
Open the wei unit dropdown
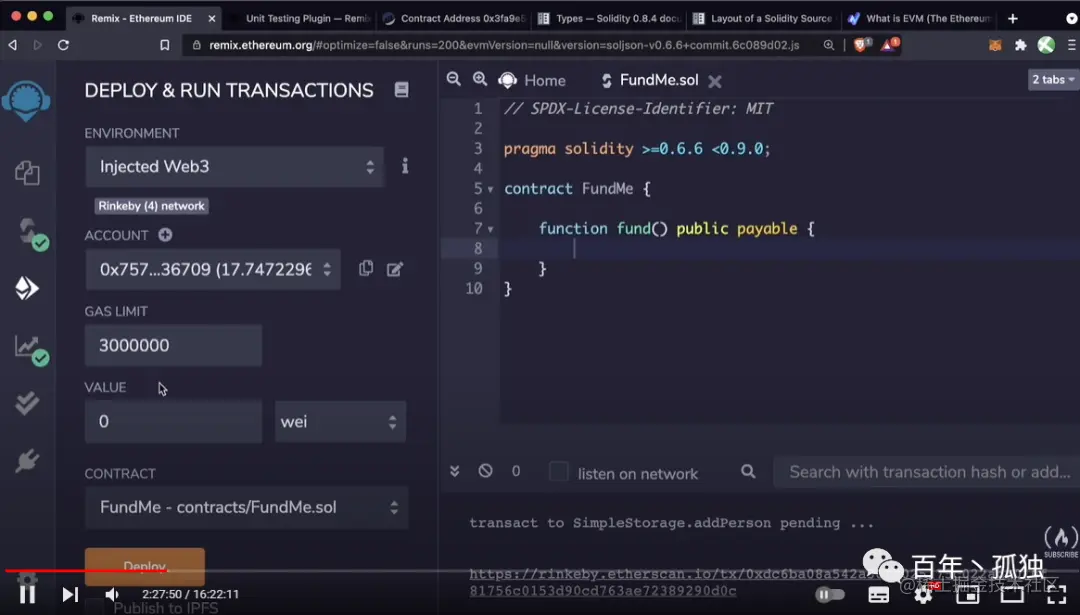point(340,421)
